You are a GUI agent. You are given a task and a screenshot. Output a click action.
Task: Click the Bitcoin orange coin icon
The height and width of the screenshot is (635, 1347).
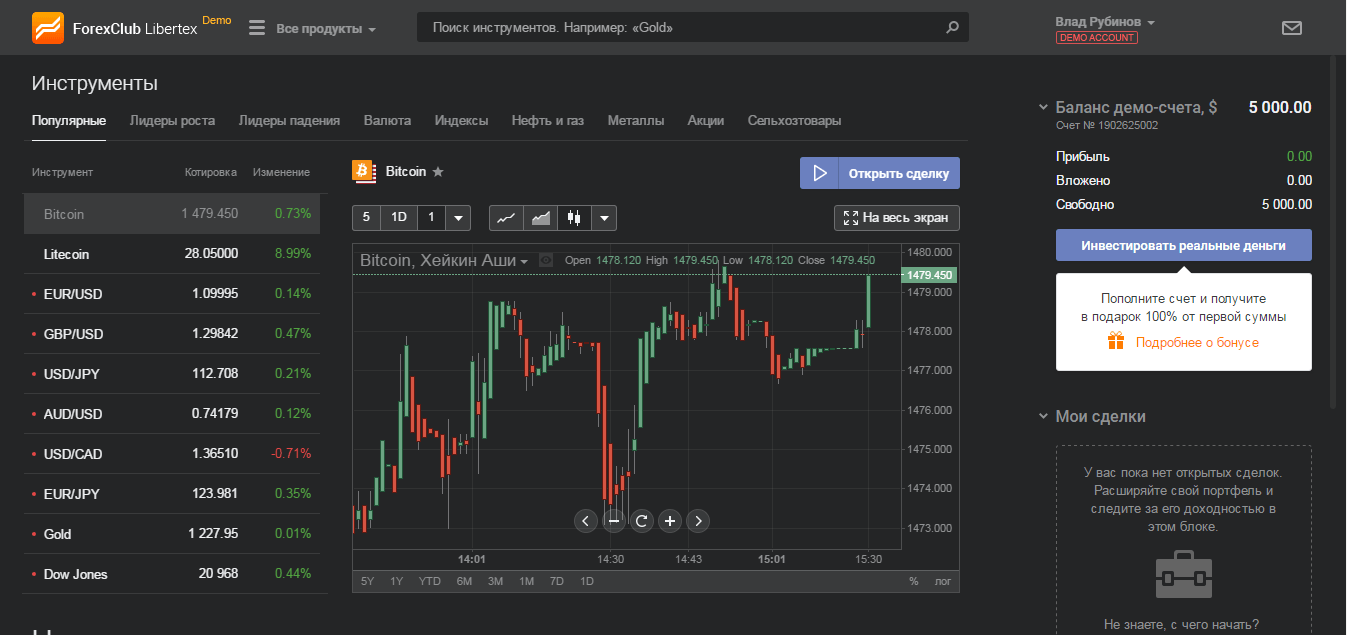[x=363, y=171]
